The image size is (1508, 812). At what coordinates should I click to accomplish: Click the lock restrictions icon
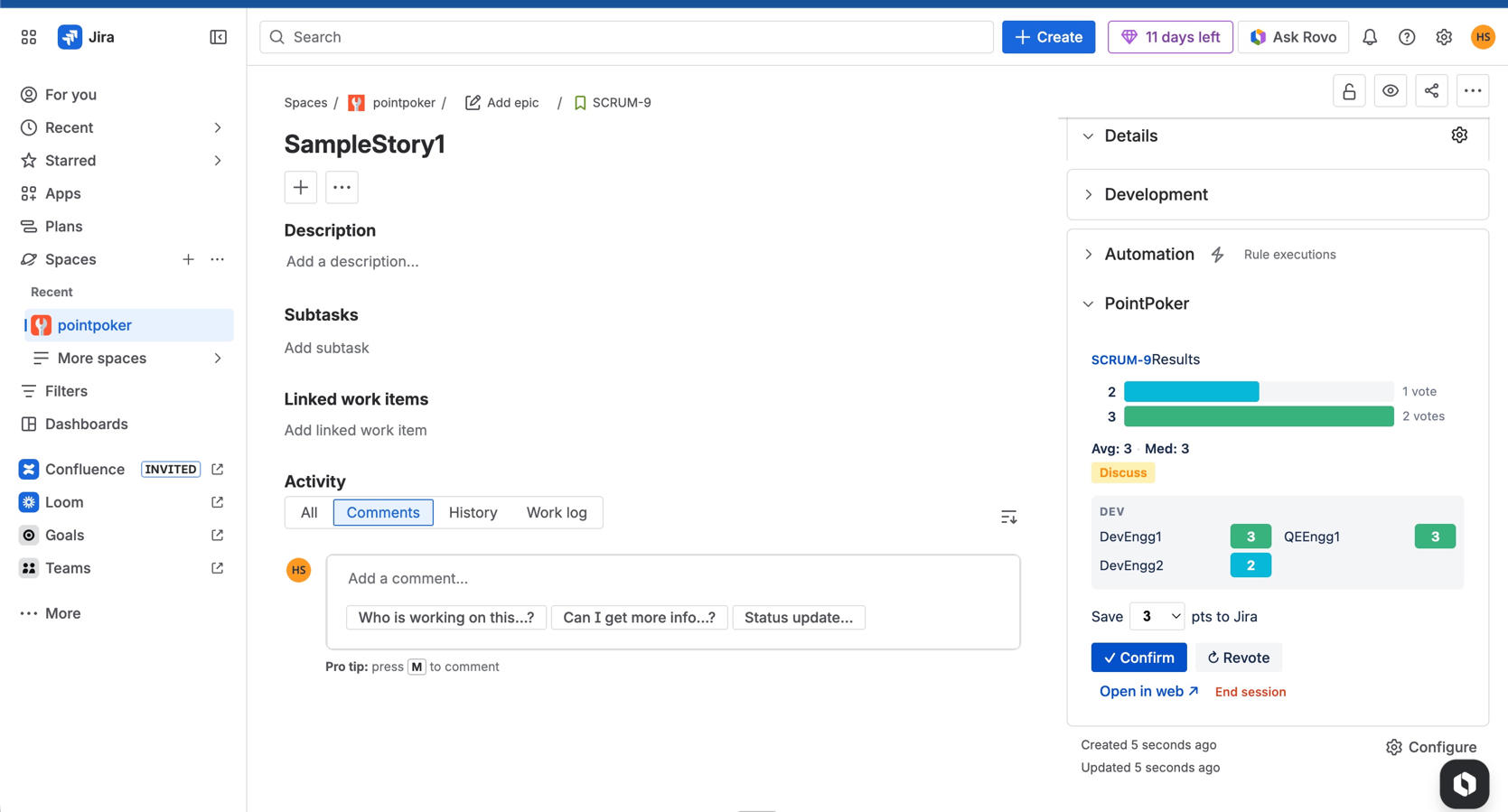1349,90
